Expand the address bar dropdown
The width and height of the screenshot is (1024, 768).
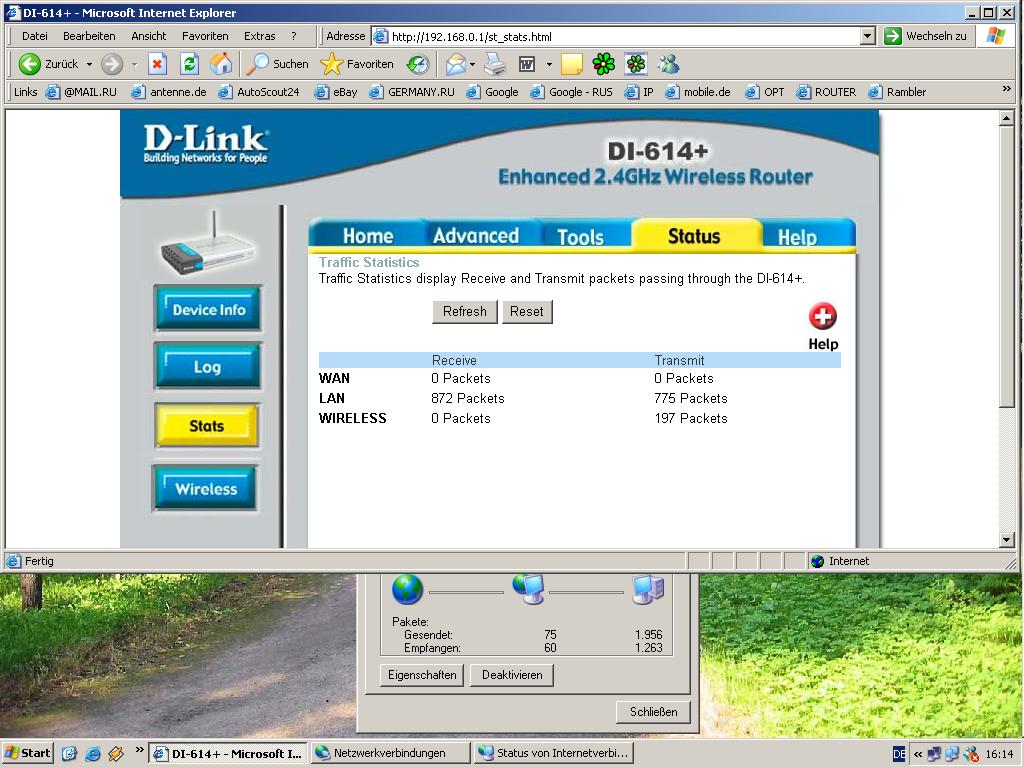867,37
